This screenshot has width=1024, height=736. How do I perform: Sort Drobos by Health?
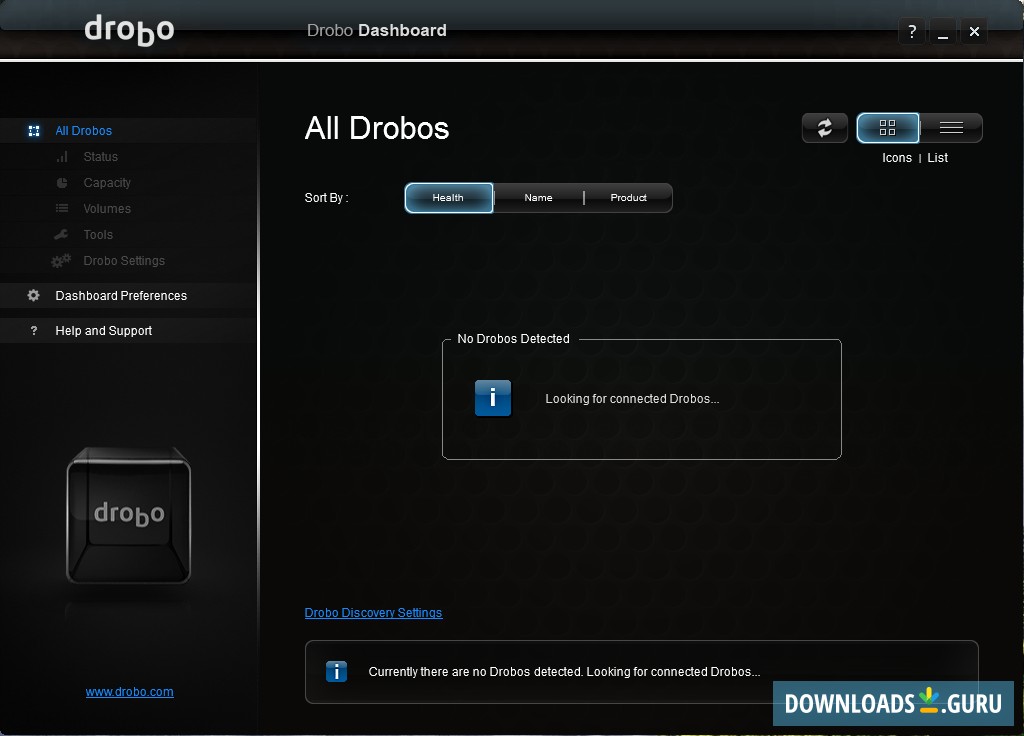pos(448,197)
